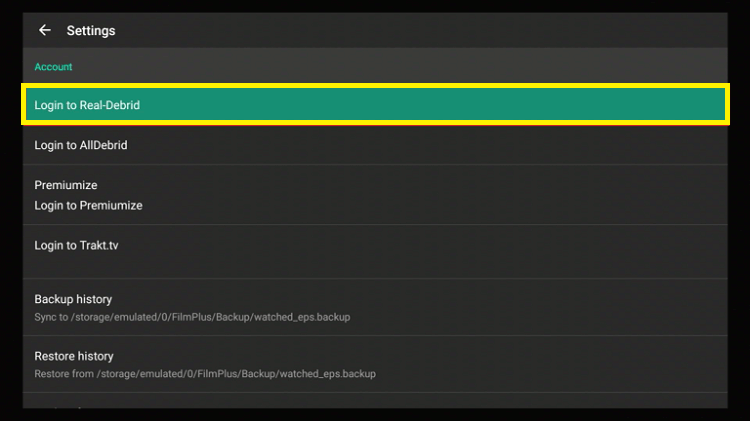Choose Login to Trakt.tv
The width and height of the screenshot is (750, 421).
(x=375, y=252)
